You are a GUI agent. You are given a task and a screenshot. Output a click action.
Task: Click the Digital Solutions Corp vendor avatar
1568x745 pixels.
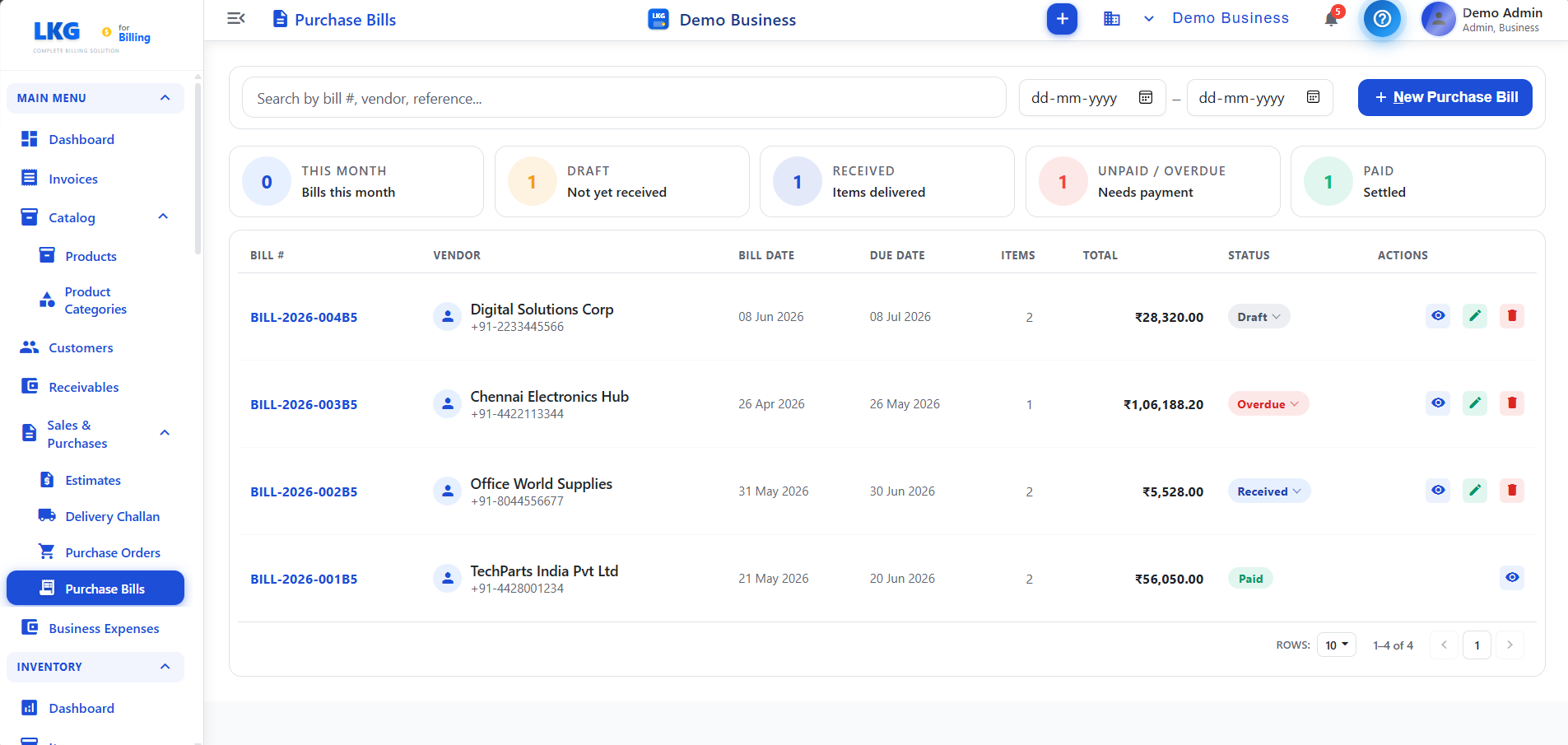[x=448, y=317]
